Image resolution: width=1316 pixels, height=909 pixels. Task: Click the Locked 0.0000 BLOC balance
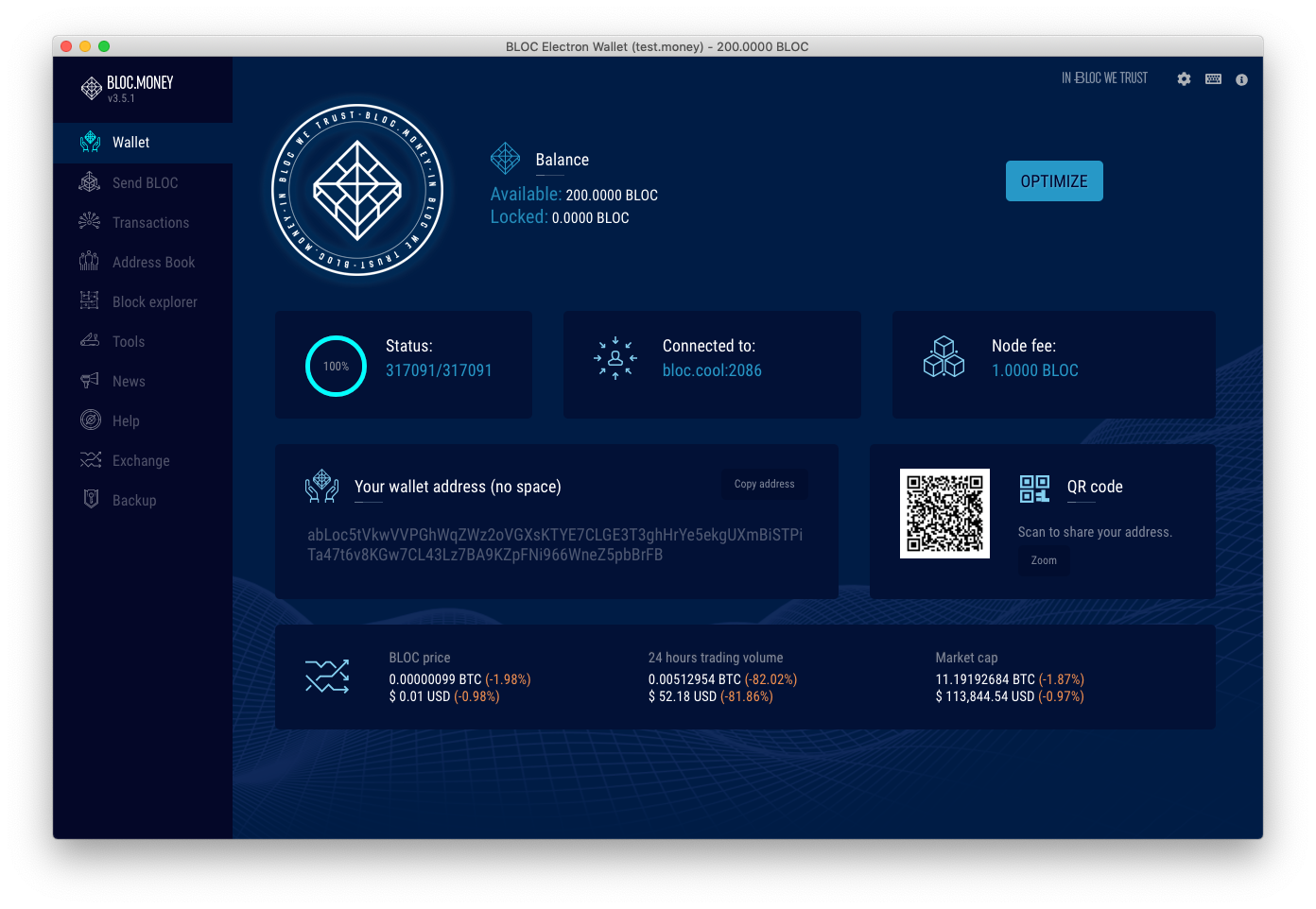pos(560,216)
